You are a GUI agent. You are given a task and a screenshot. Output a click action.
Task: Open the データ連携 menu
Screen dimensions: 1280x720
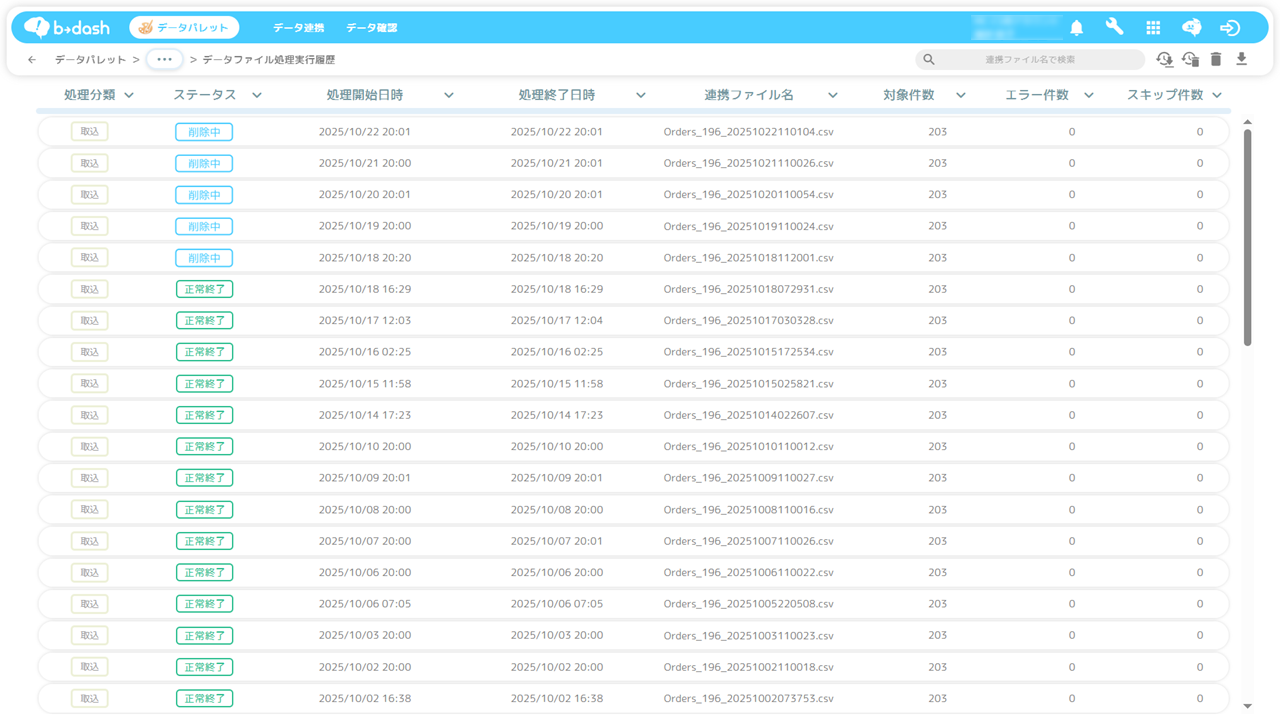pyautogui.click(x=298, y=28)
